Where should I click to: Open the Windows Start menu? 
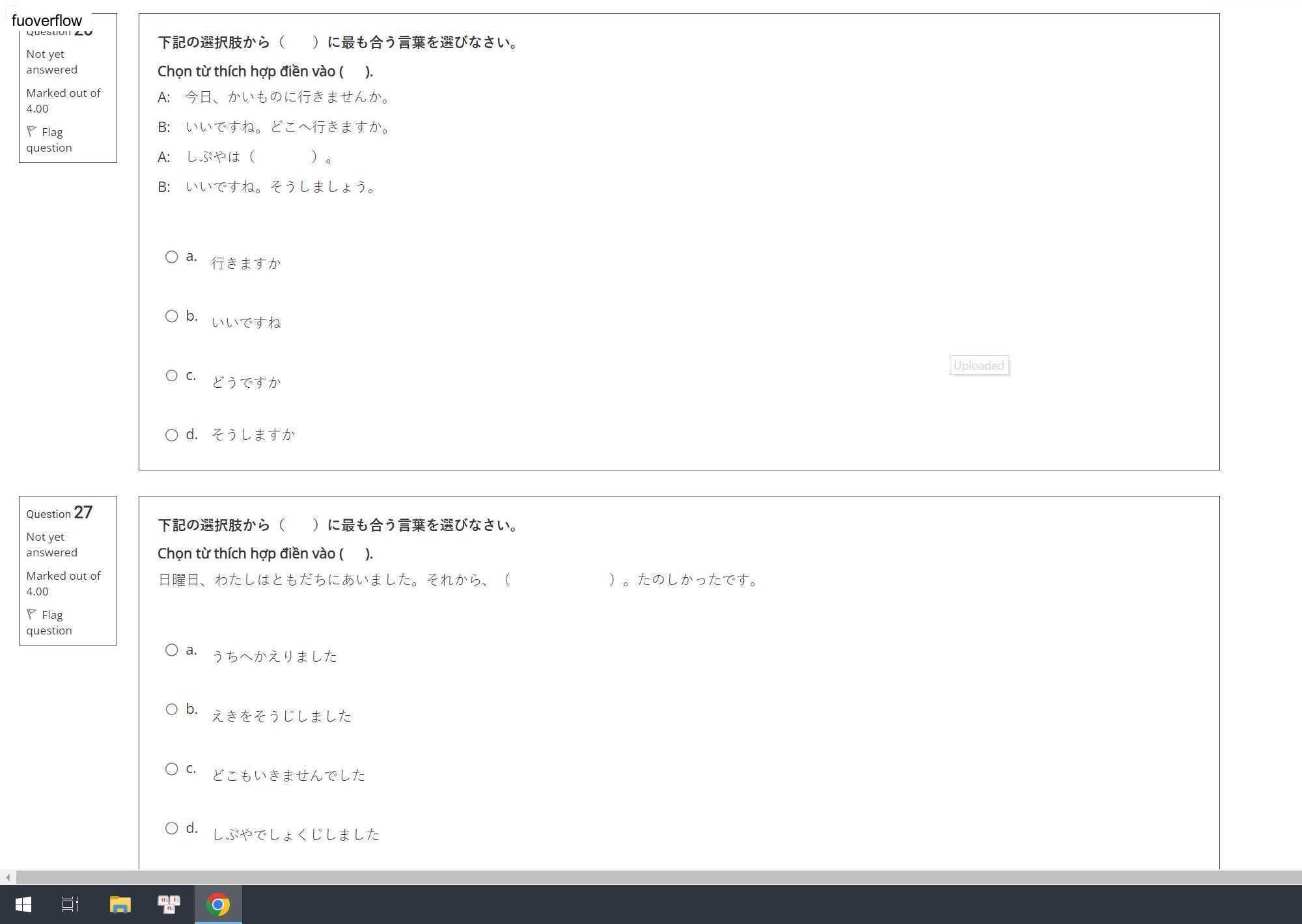[x=23, y=904]
